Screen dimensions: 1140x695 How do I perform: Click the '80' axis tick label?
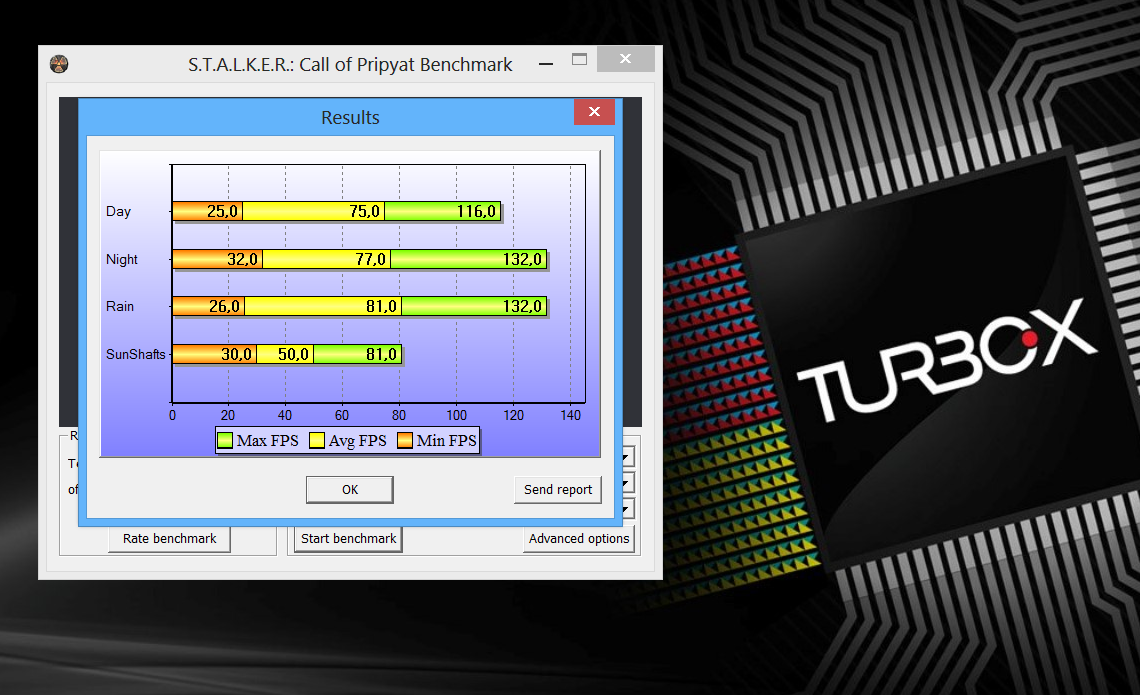click(399, 415)
